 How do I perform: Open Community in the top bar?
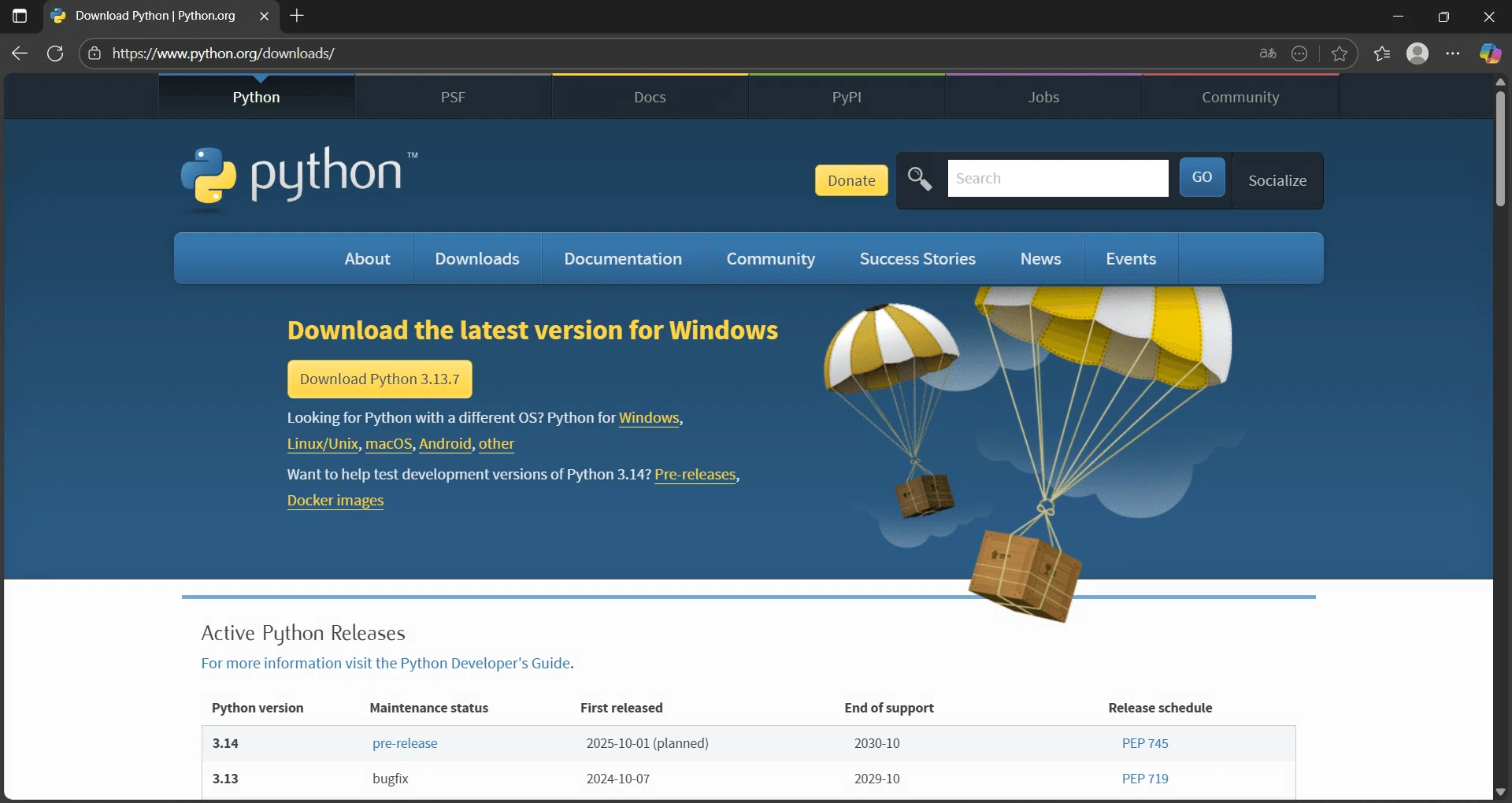[1240, 97]
